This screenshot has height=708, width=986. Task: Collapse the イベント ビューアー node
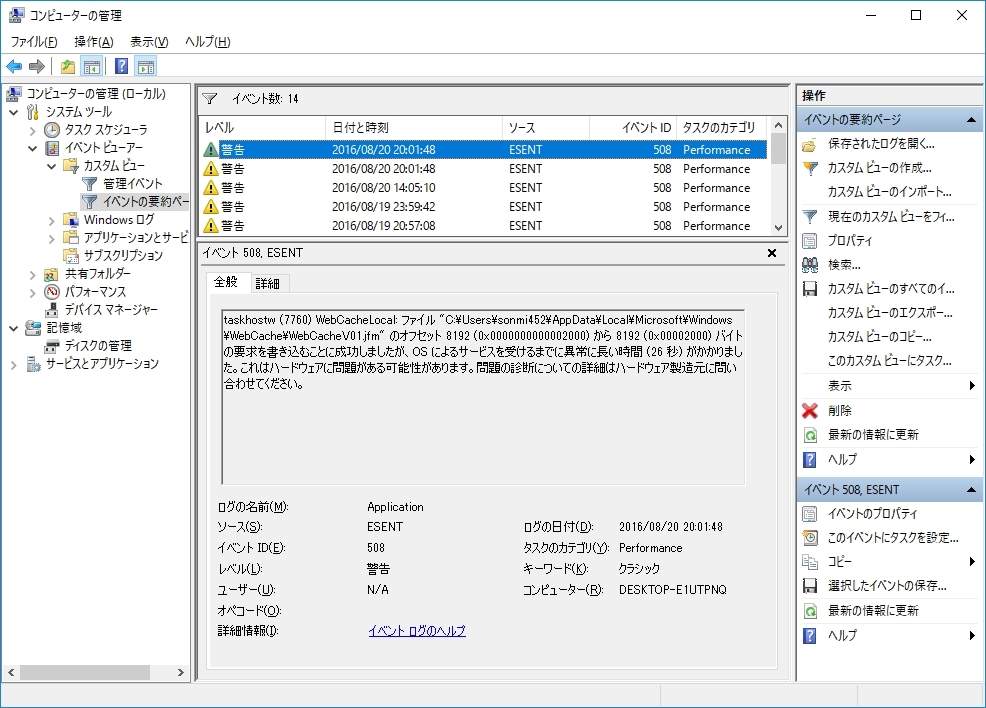click(x=33, y=148)
